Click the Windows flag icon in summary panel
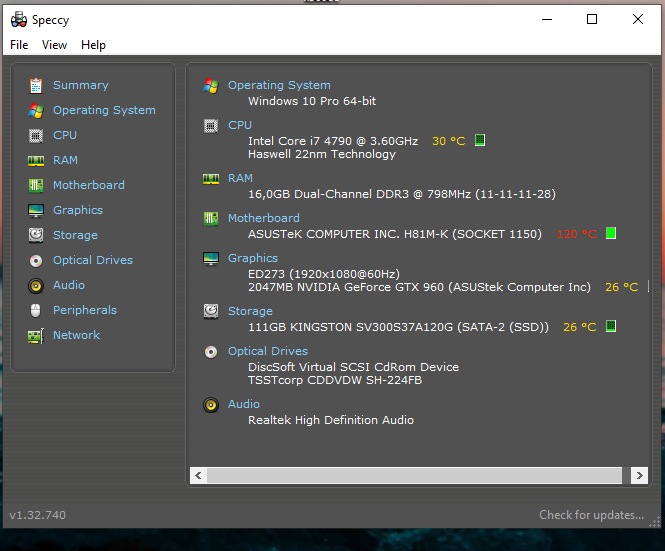Image resolution: width=665 pixels, height=551 pixels. click(x=211, y=86)
